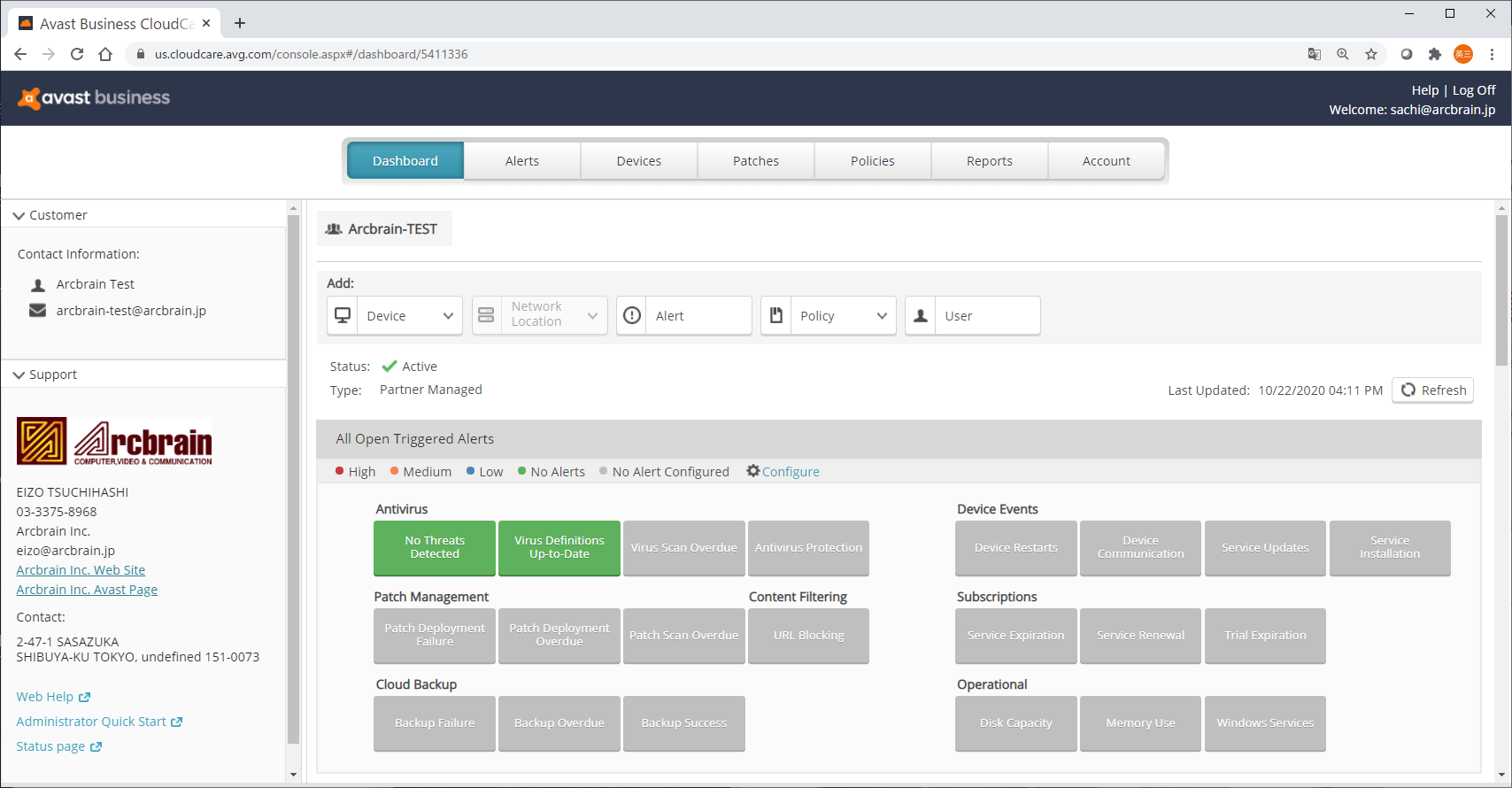Click the Refresh button label
This screenshot has height=788, width=1512.
point(1444,390)
